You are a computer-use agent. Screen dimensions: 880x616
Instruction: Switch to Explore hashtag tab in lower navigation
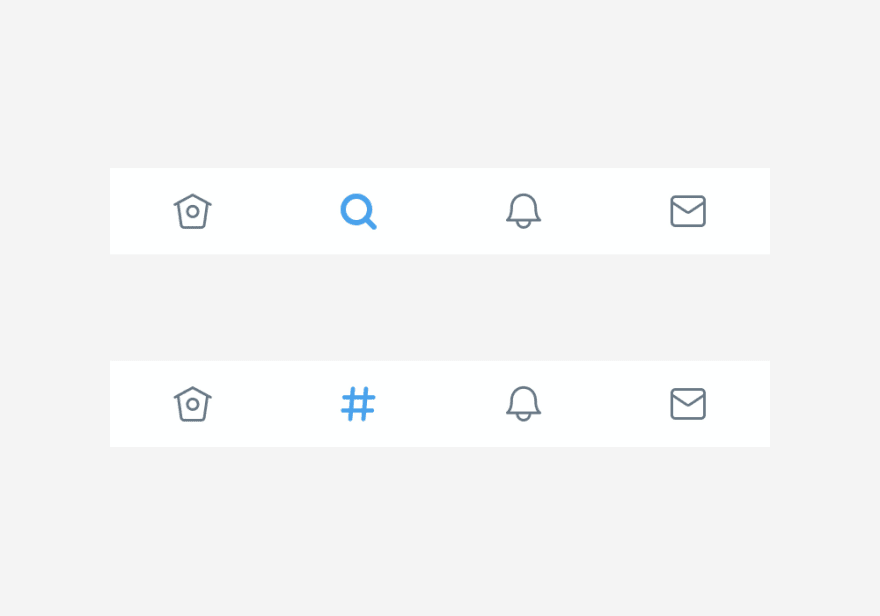[358, 404]
